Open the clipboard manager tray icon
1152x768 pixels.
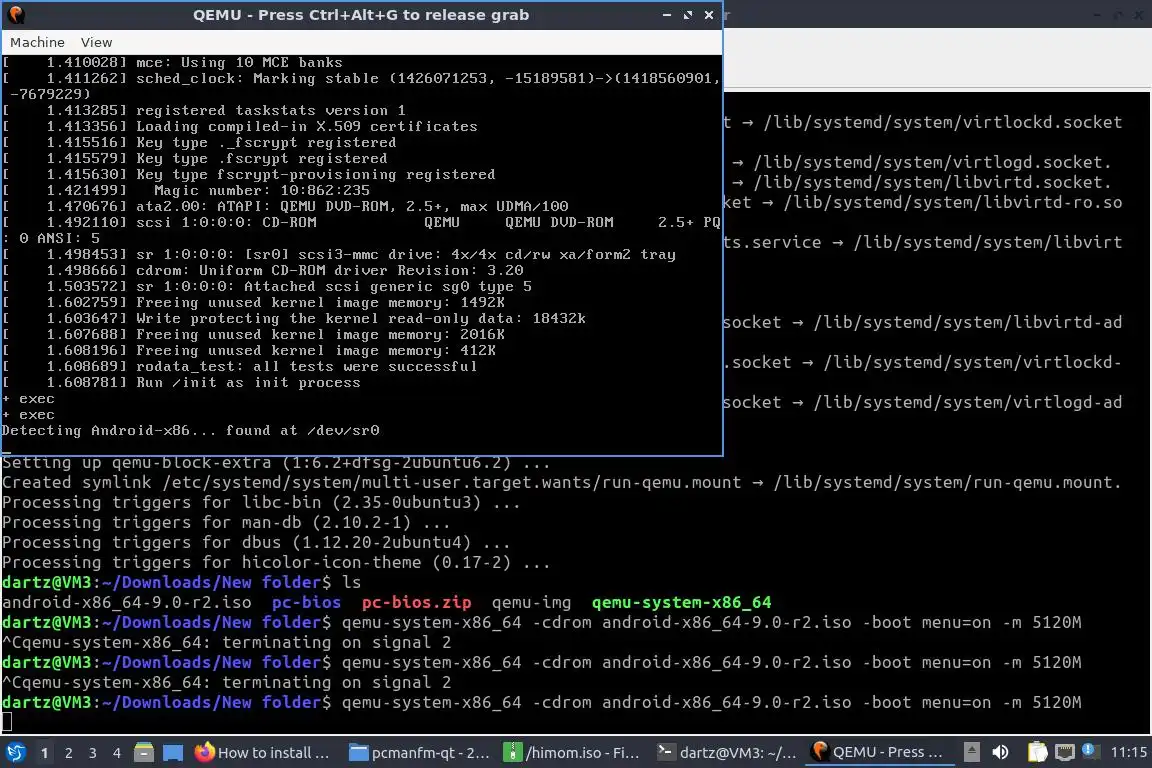[x=1037, y=753]
